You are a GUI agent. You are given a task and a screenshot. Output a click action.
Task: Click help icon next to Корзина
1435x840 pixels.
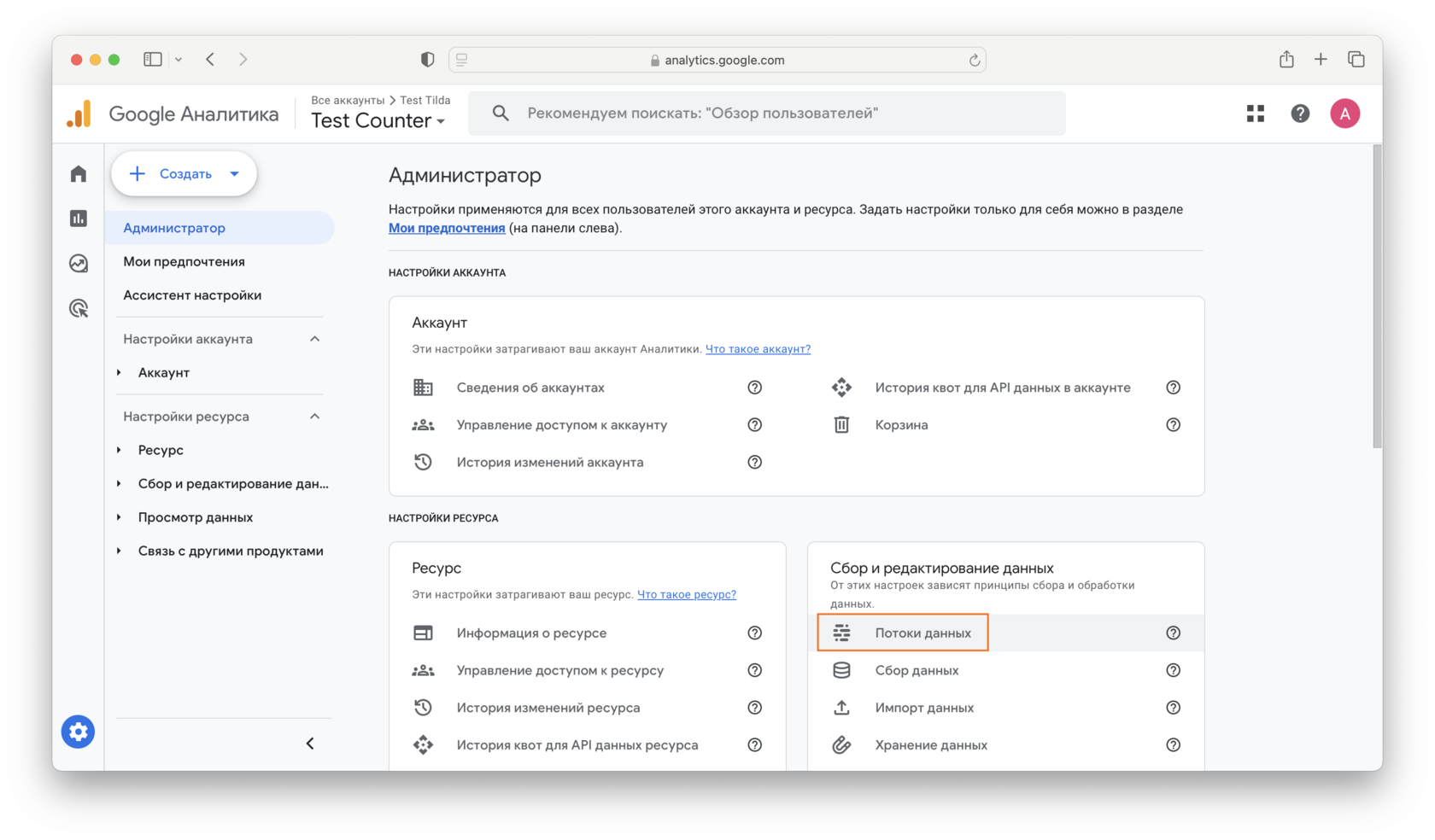1173,425
